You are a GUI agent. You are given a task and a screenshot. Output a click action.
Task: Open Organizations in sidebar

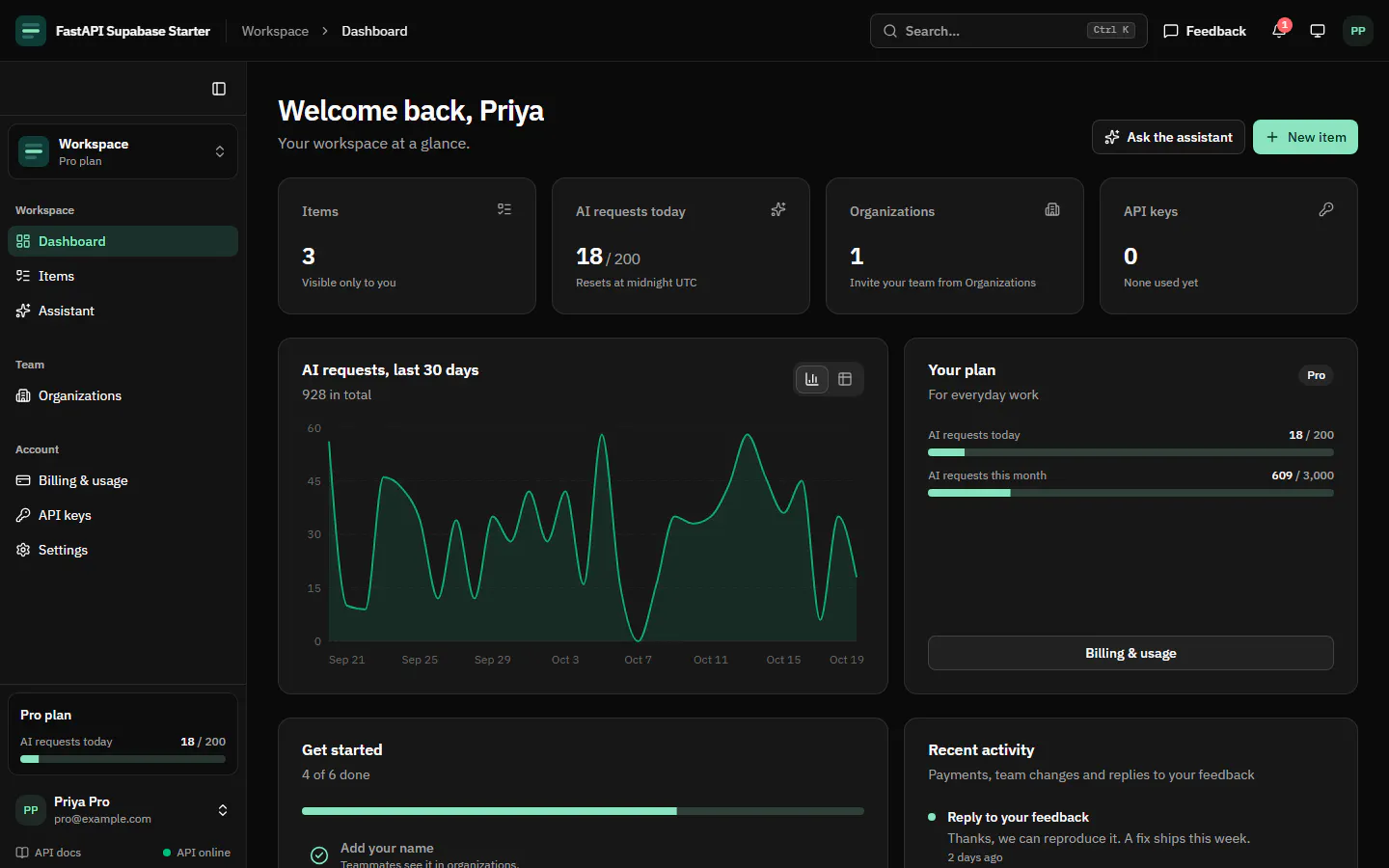(123, 395)
